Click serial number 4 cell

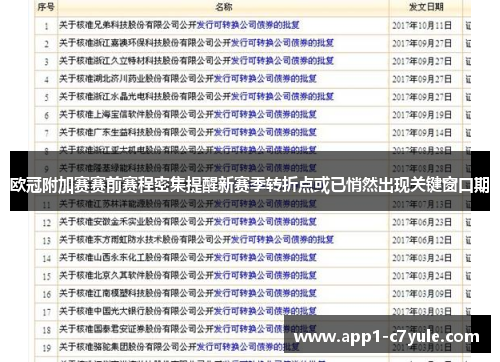point(46,80)
